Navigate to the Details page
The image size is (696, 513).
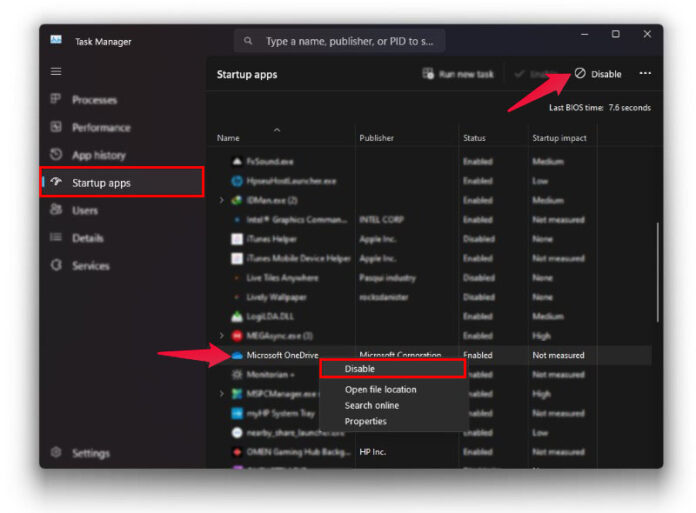pos(88,238)
